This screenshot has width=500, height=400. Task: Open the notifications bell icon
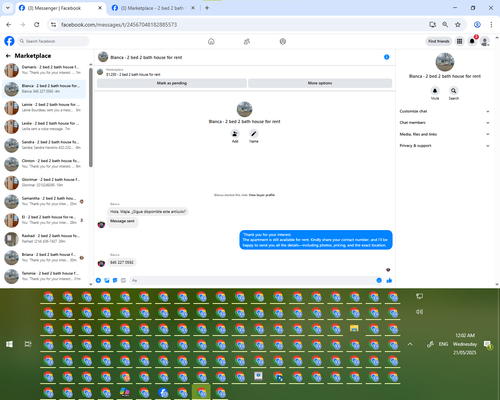tap(472, 41)
